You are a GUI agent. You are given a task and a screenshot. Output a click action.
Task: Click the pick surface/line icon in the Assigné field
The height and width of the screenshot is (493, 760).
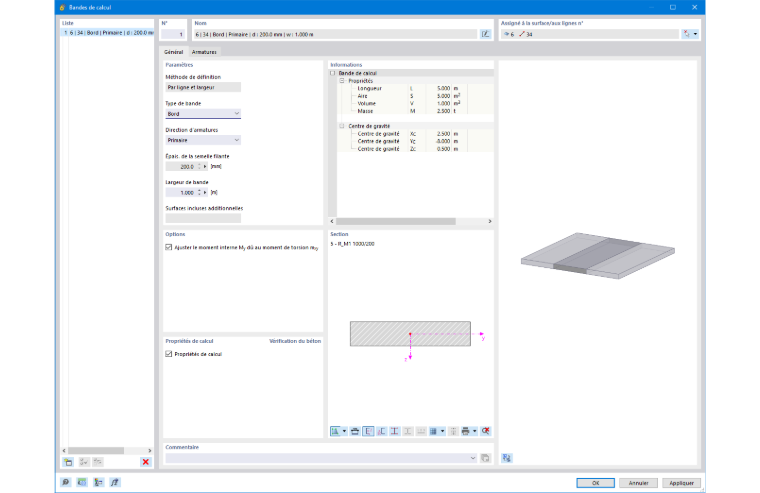click(x=686, y=34)
